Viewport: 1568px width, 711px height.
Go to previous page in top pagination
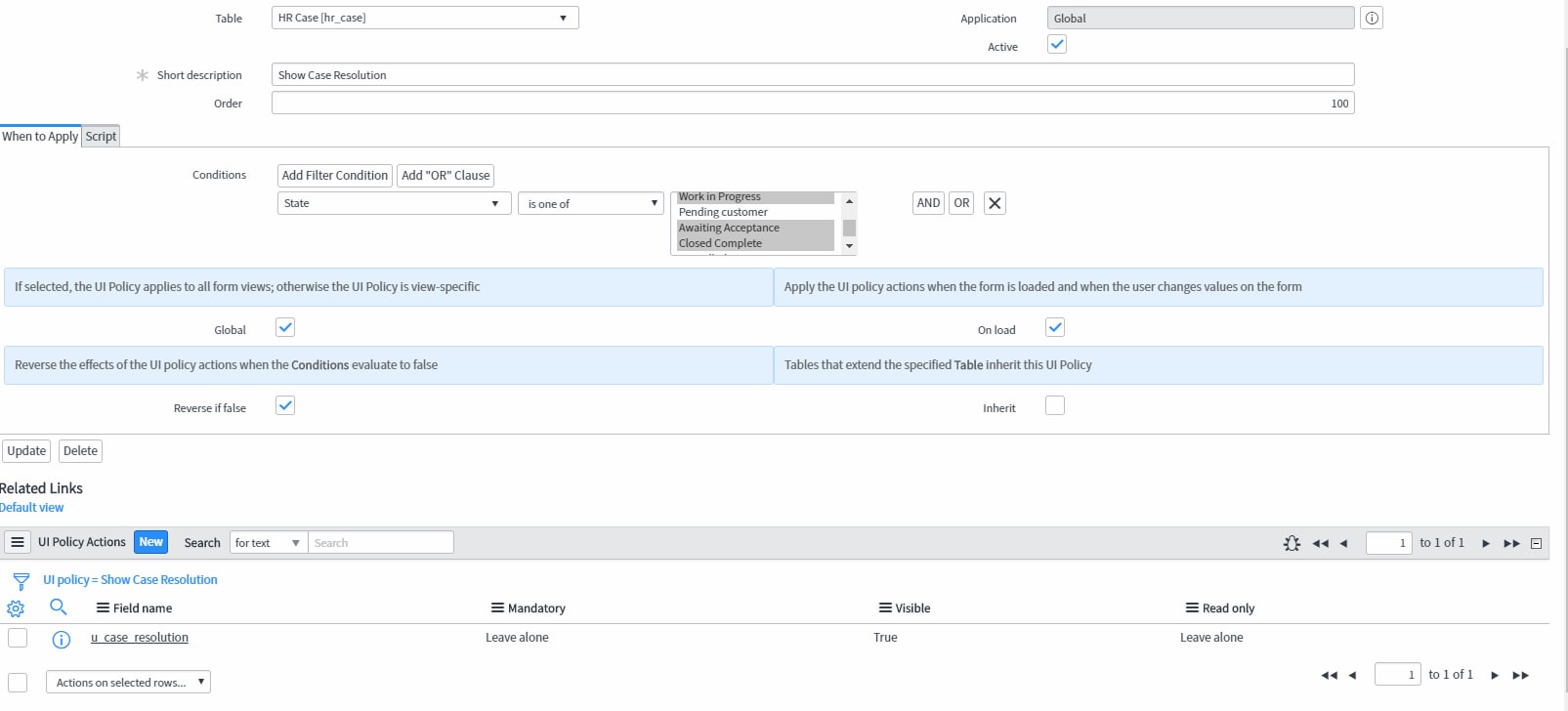click(1343, 543)
